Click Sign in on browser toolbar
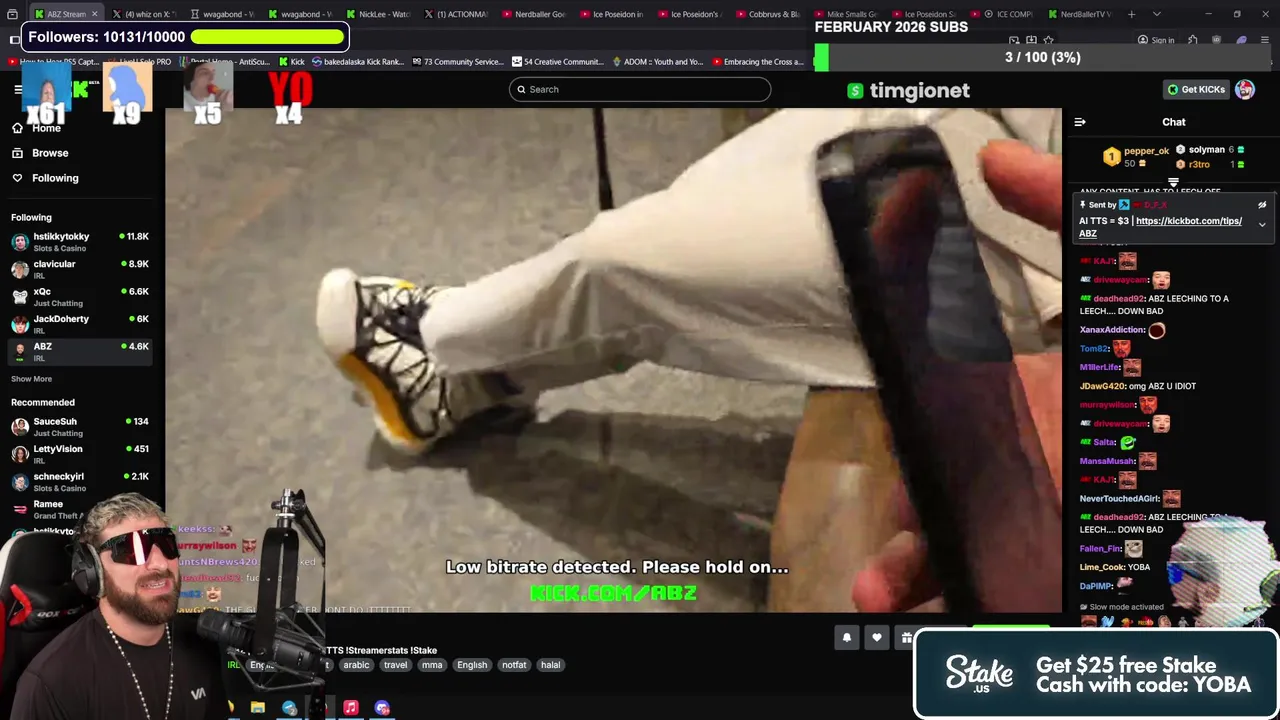 (x=1156, y=40)
